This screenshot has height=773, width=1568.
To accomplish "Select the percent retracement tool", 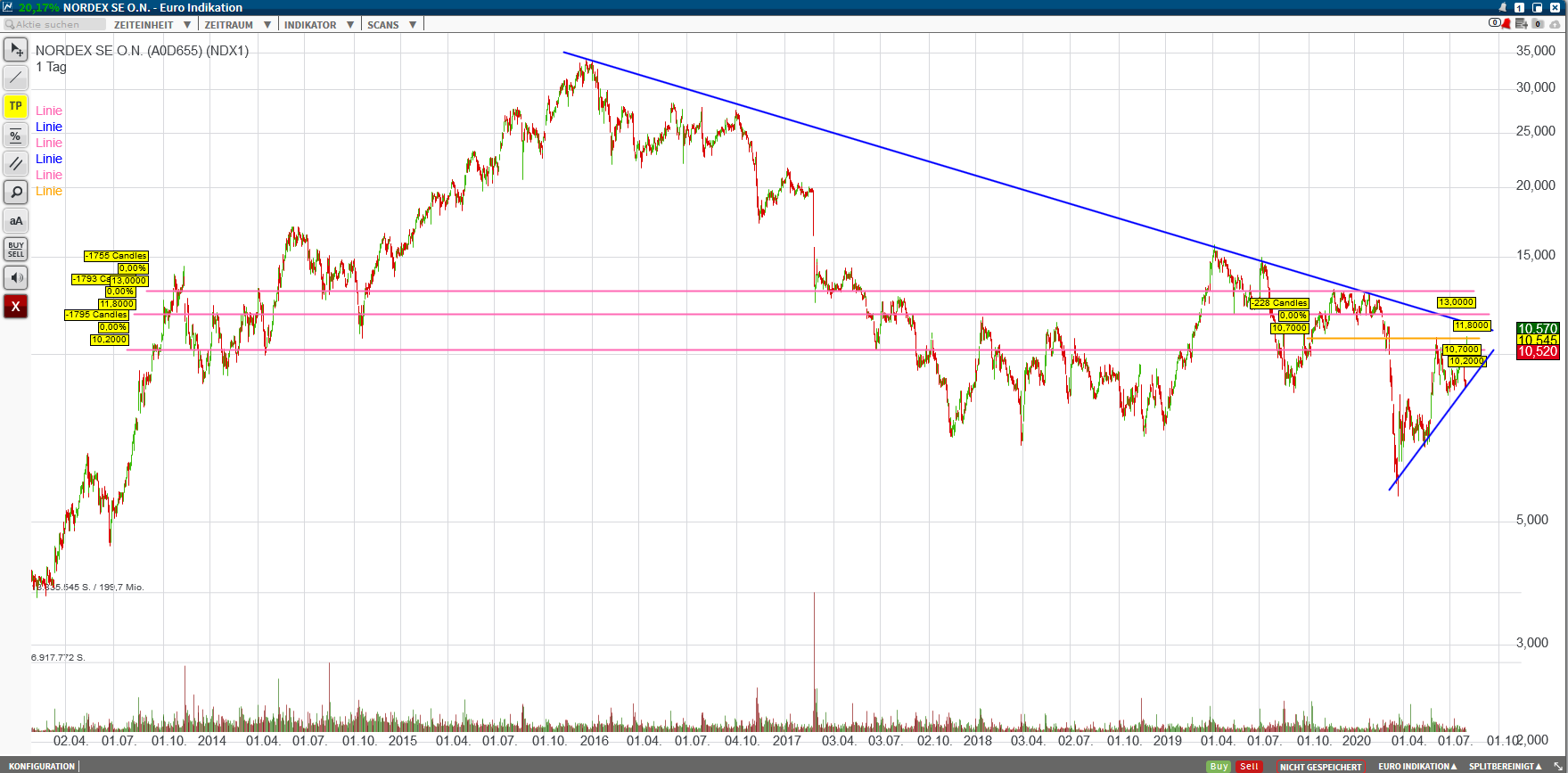I will pos(16,136).
